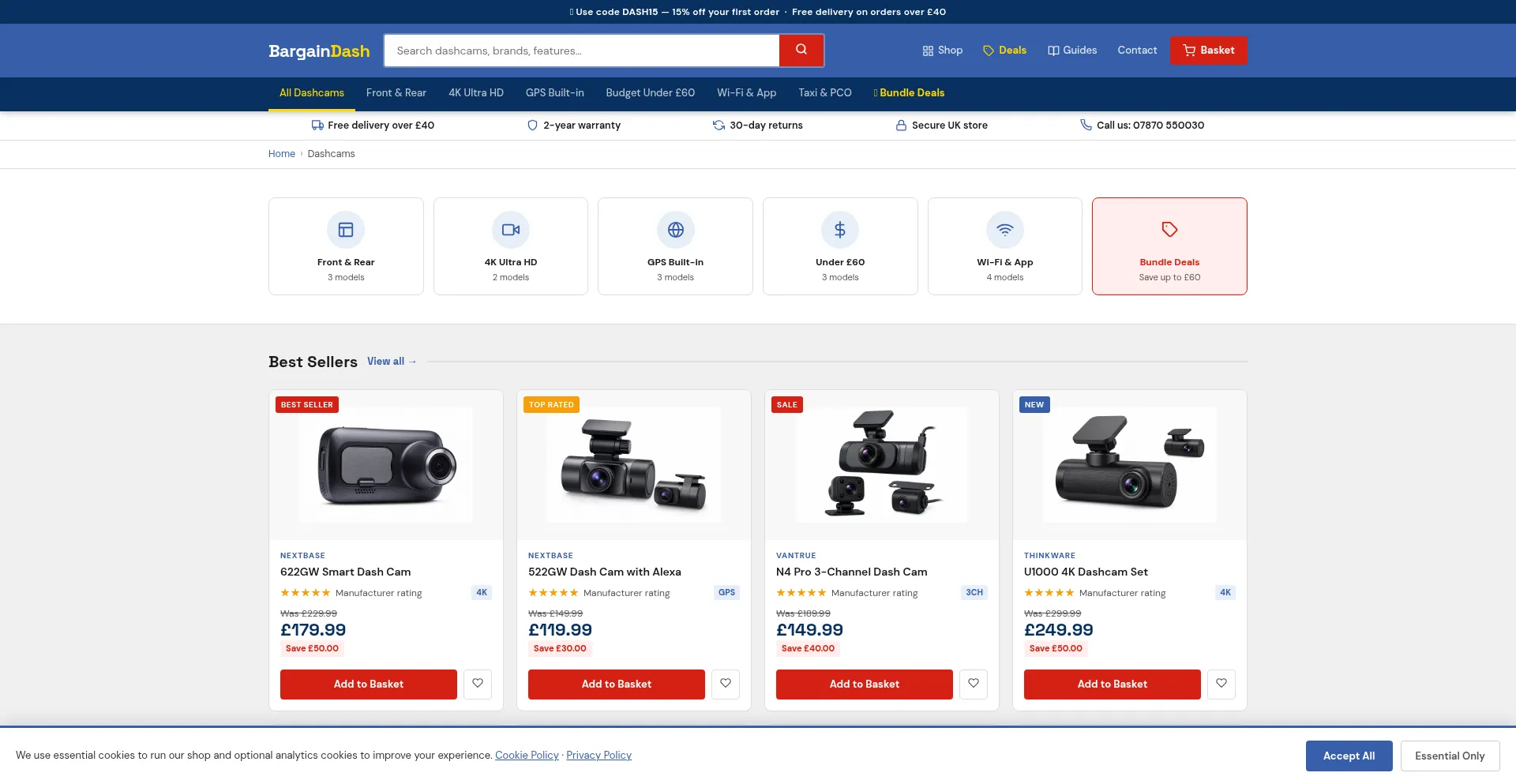Add 622GW Smart Dash Cam to wishlist
The image size is (1516, 784).
pyautogui.click(x=478, y=684)
